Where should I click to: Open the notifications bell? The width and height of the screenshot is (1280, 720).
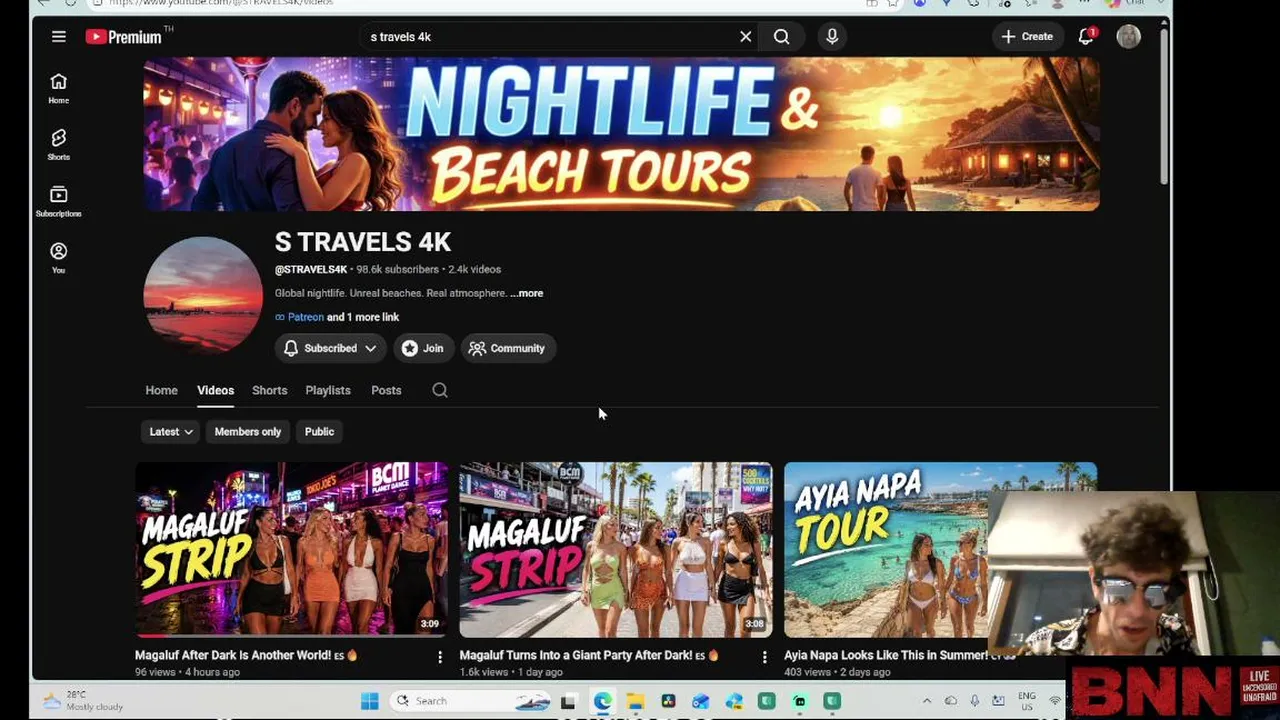point(1086,37)
